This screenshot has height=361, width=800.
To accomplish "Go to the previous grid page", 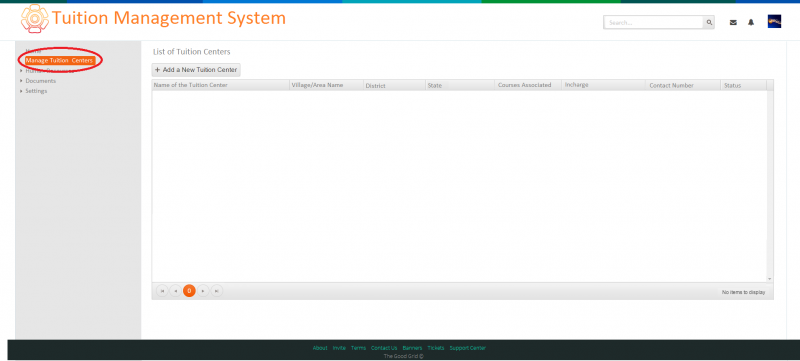I will [176, 291].
